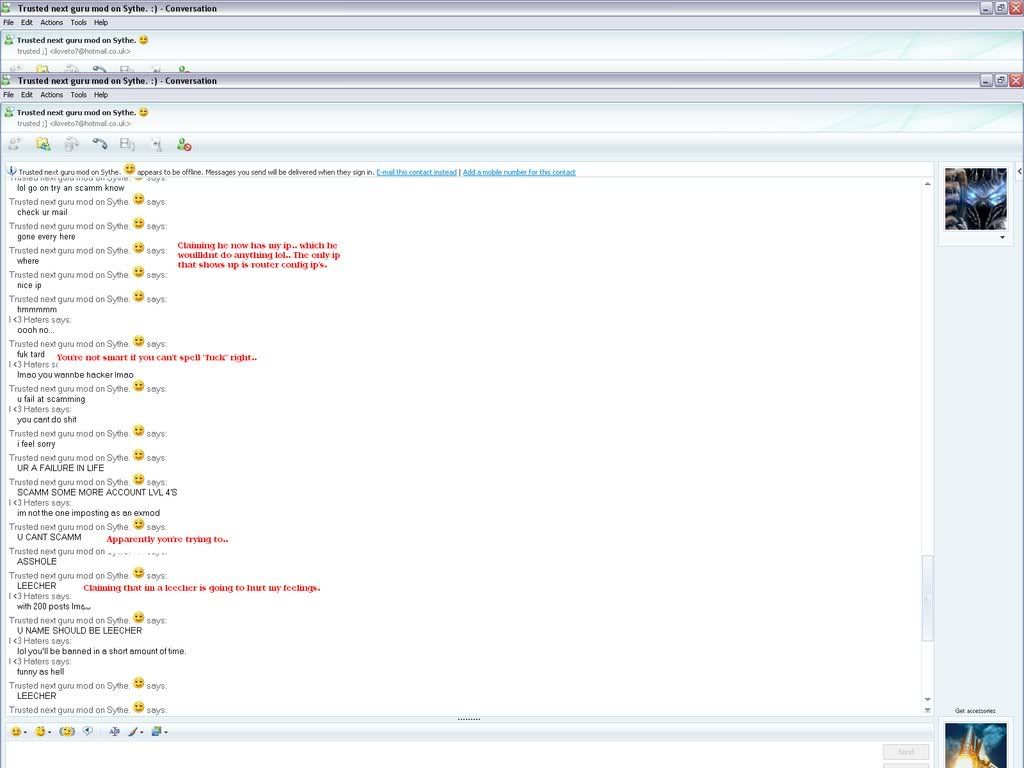Open File menu in the back window
1024x768 pixels.
pyautogui.click(x=8, y=22)
